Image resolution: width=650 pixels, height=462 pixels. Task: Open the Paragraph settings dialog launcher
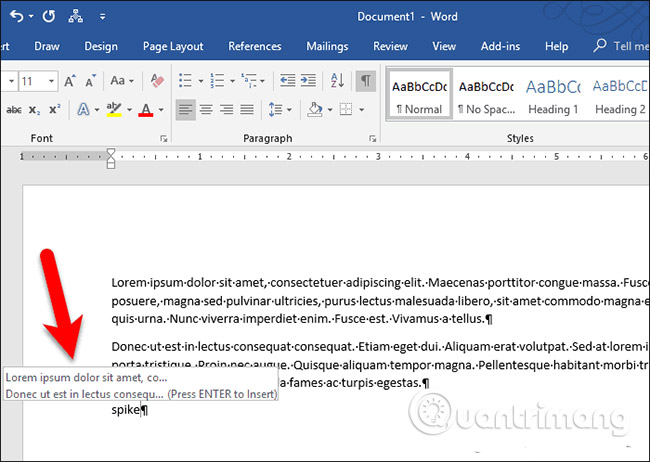372,139
